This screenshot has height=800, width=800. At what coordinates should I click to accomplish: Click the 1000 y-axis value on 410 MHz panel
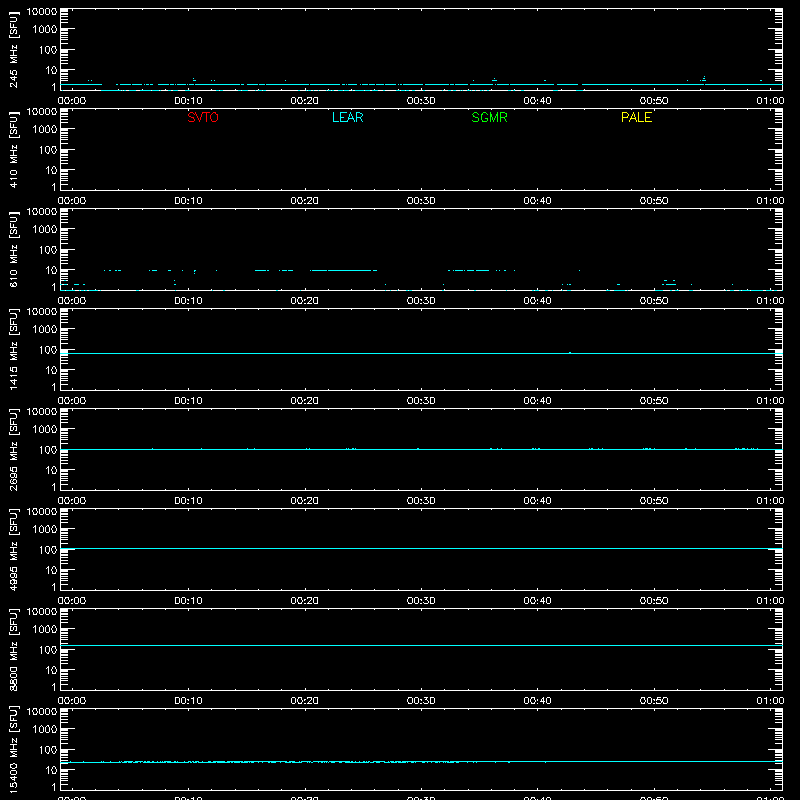(45, 130)
